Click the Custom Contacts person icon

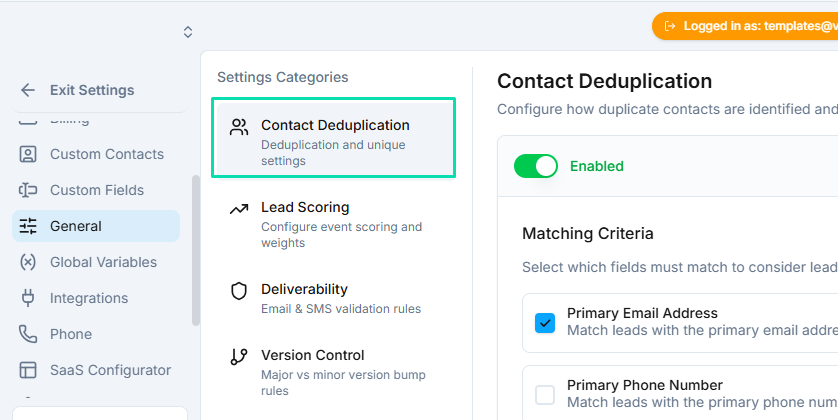[28, 154]
